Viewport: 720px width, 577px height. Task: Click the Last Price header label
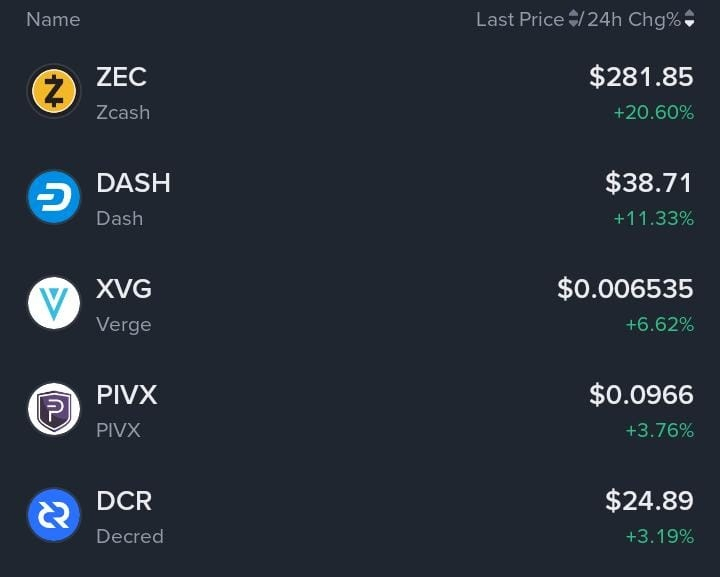click(x=519, y=19)
